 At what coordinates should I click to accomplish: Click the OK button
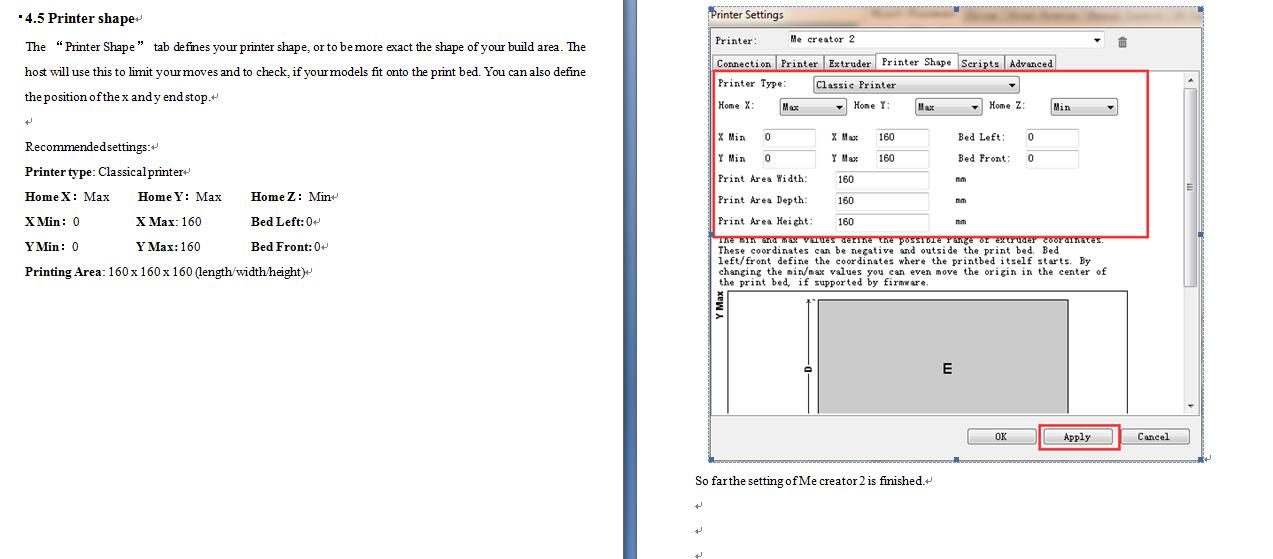pos(1000,437)
